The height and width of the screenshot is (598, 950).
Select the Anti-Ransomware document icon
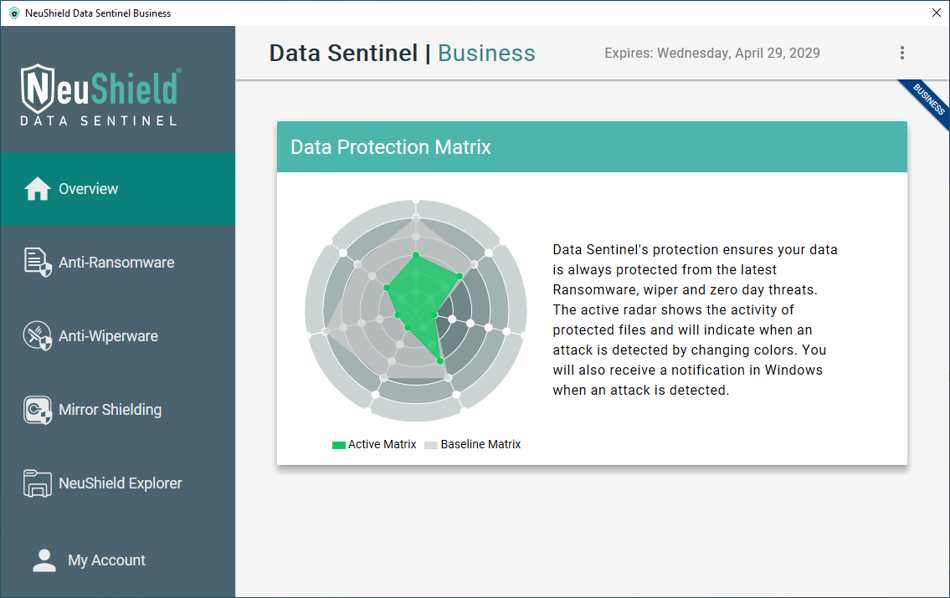(36, 261)
